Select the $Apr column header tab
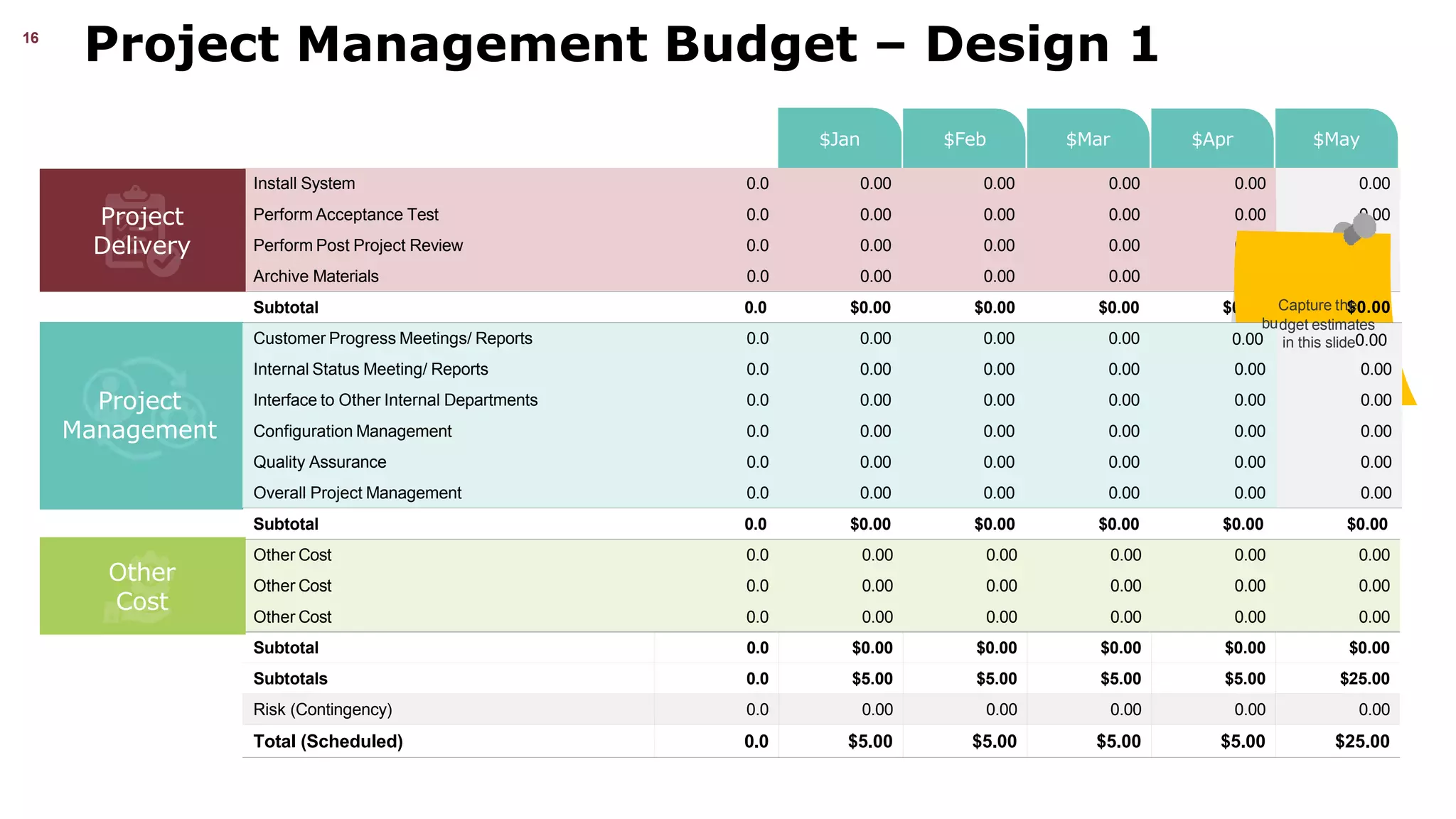The height and width of the screenshot is (819, 1456). [1211, 139]
